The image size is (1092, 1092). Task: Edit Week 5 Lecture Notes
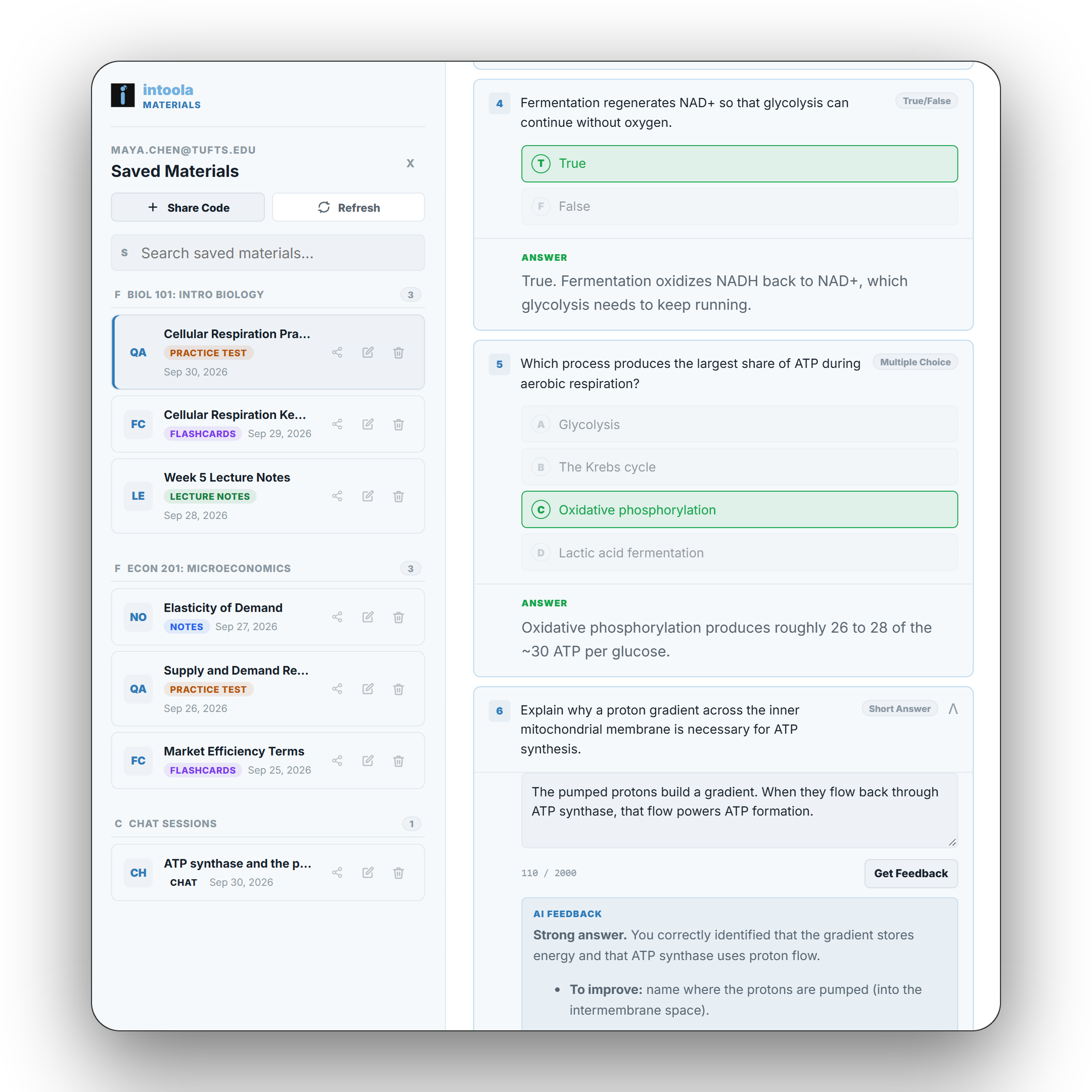[368, 496]
